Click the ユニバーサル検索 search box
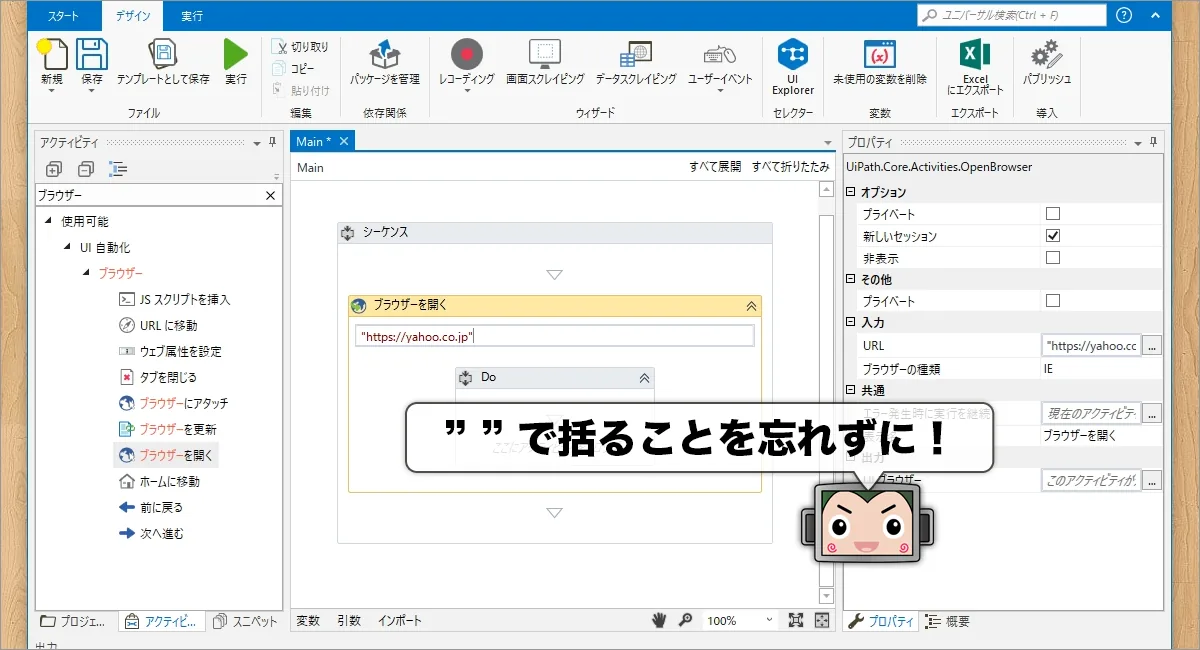Viewport: 1200px width, 650px height. 1012,15
